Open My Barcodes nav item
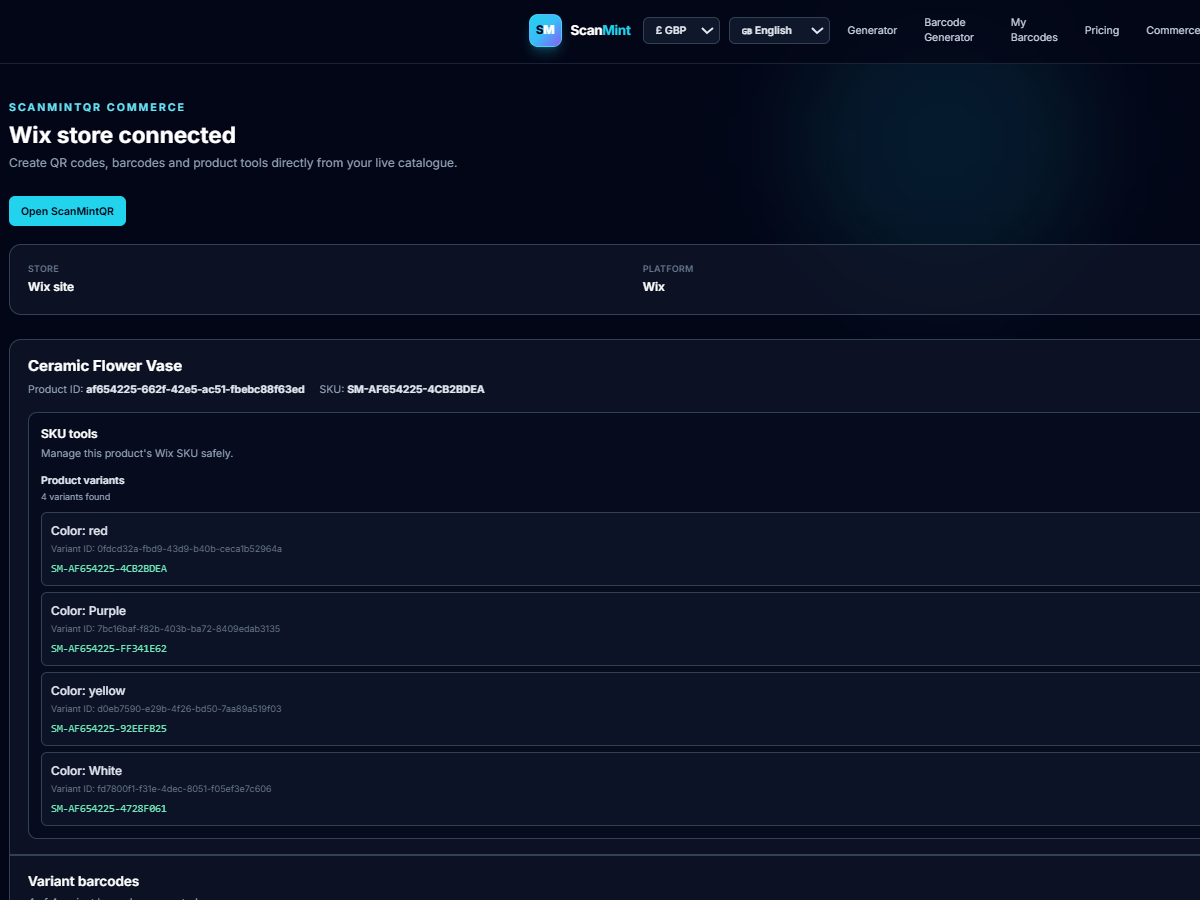Image resolution: width=1200 pixels, height=900 pixels. pos(1034,30)
